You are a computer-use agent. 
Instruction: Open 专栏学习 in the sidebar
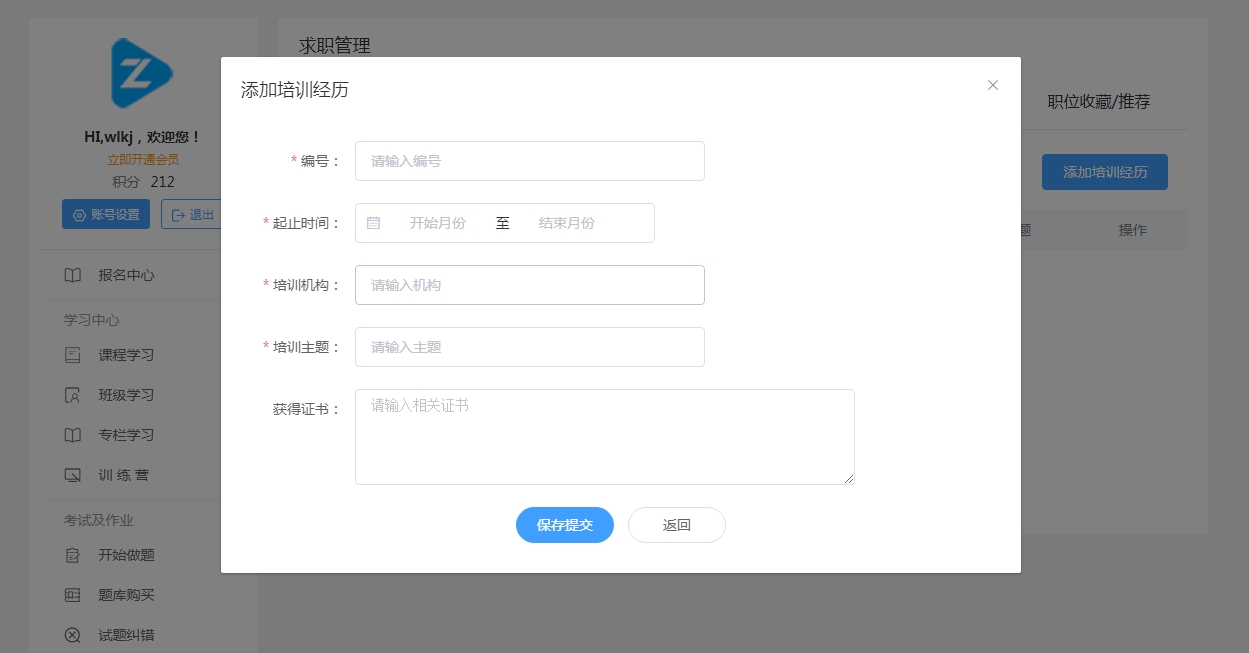[x=126, y=435]
